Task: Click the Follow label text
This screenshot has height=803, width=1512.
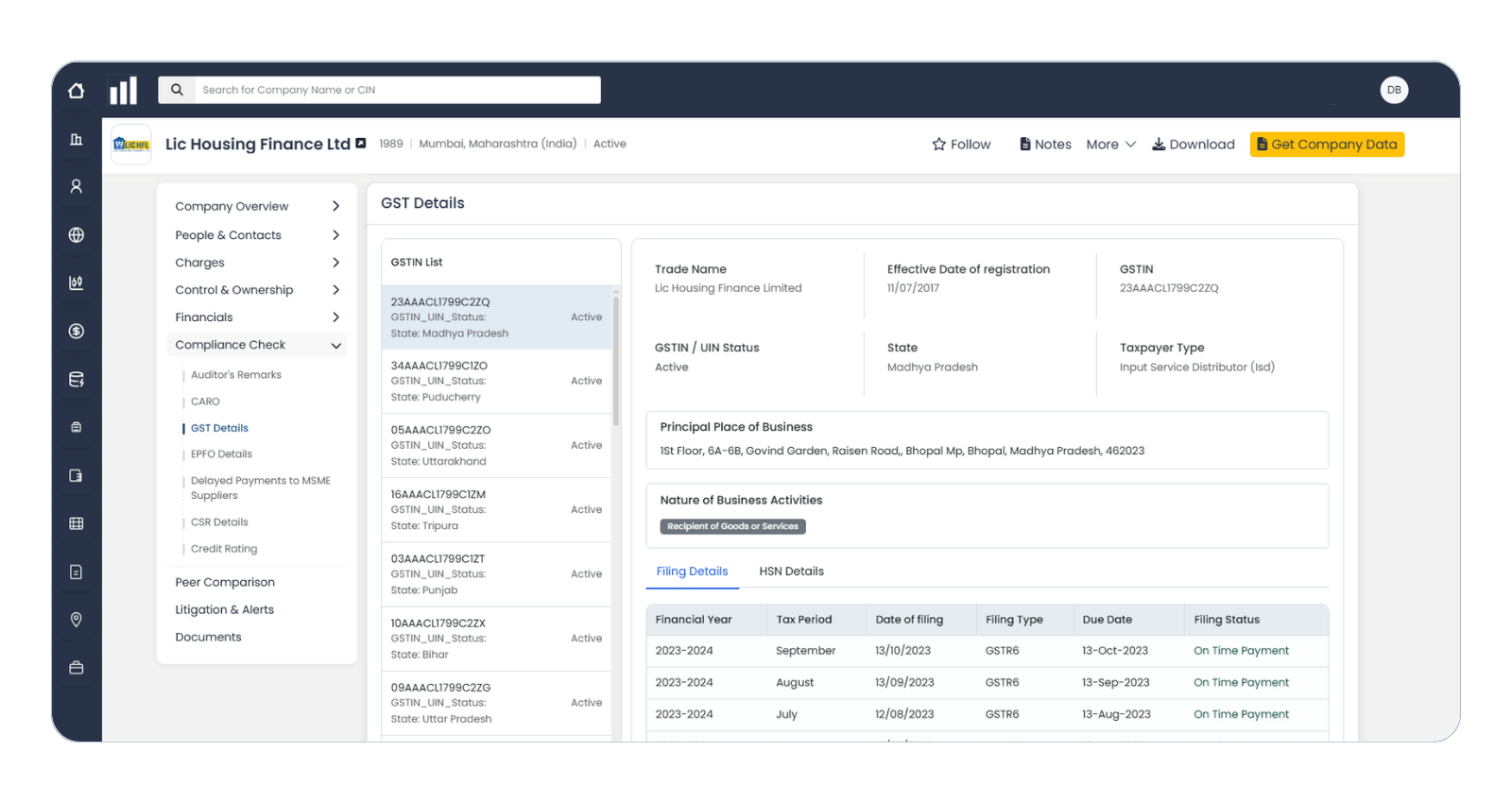Action: point(971,145)
